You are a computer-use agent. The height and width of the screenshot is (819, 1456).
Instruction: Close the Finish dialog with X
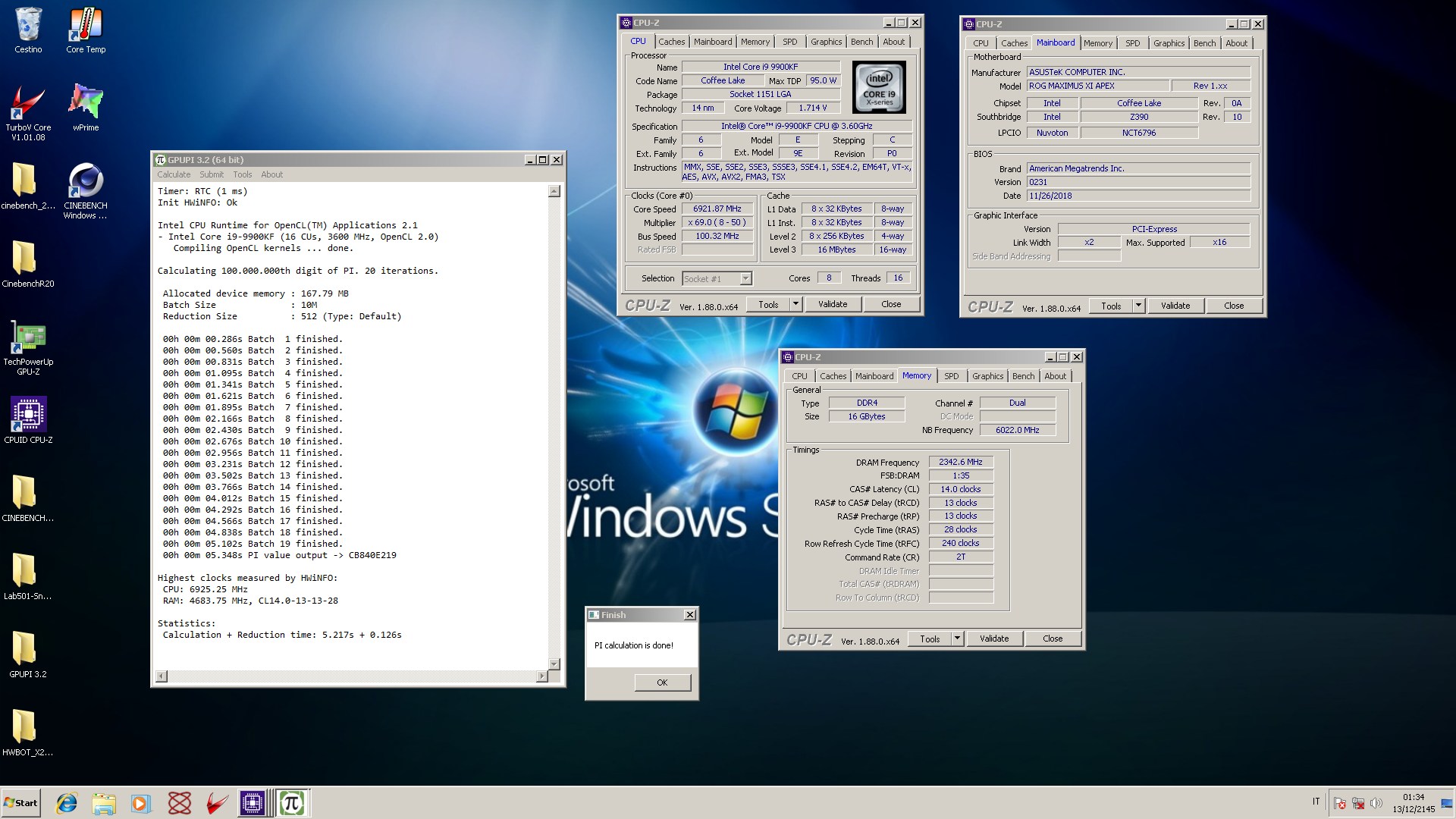pyautogui.click(x=689, y=615)
